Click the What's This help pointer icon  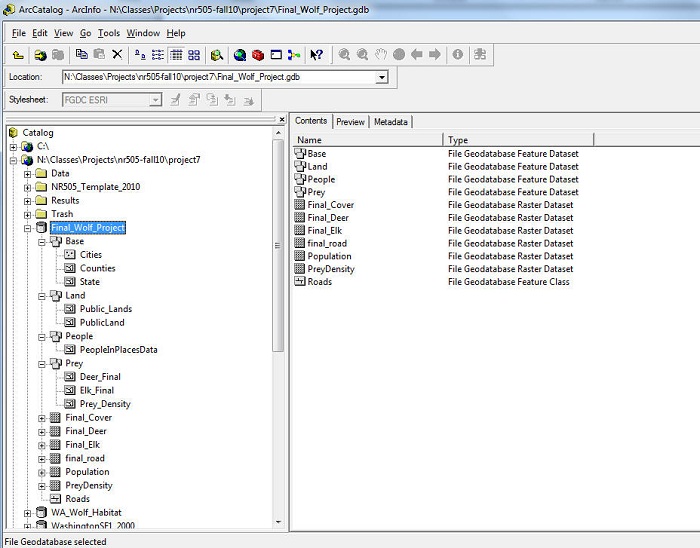316,55
